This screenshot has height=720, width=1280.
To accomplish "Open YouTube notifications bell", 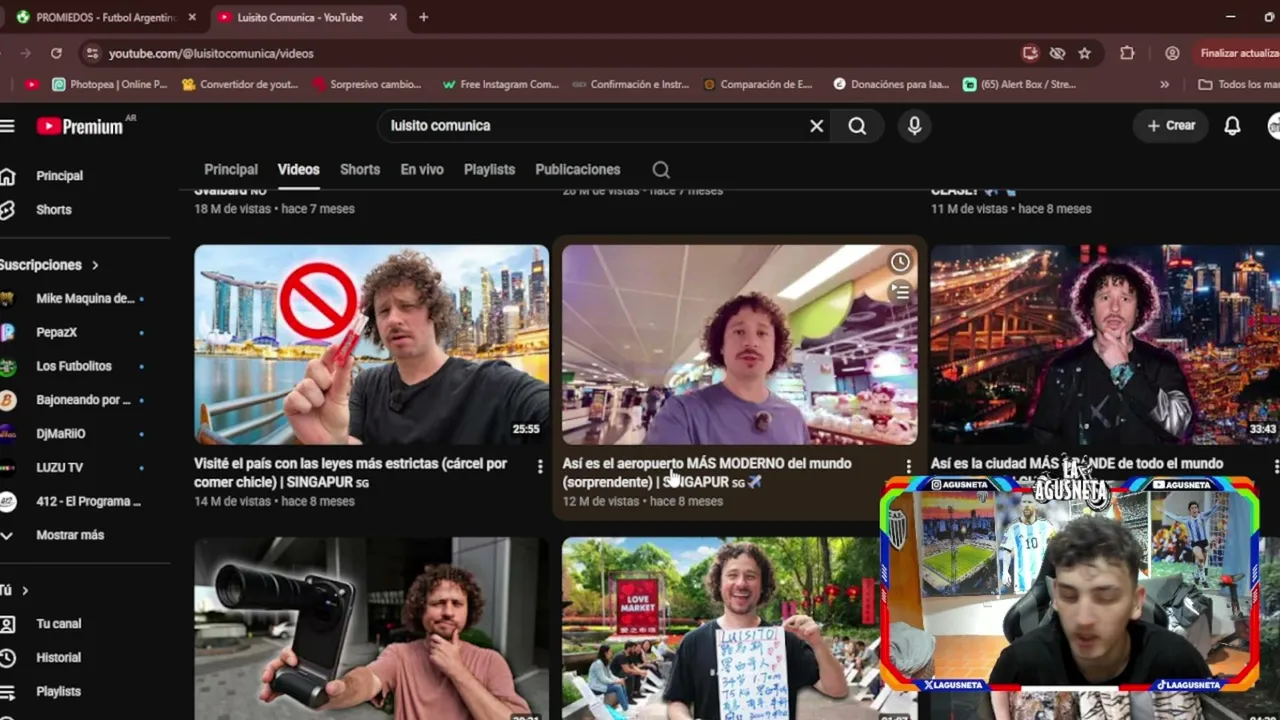I will click(x=1232, y=126).
